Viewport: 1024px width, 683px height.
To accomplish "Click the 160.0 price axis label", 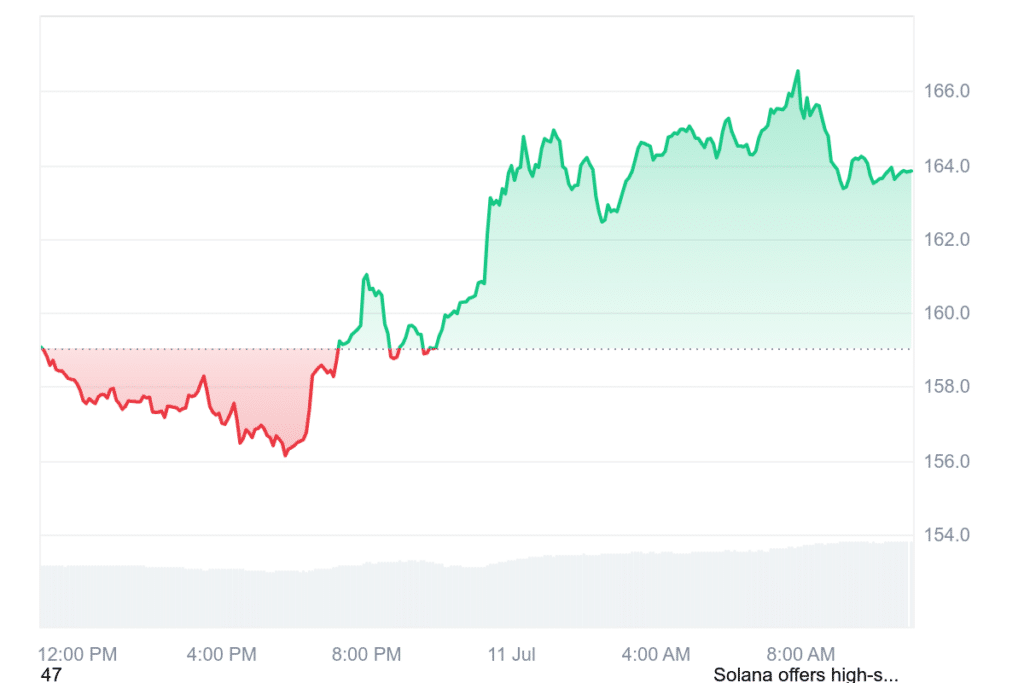I will (946, 313).
